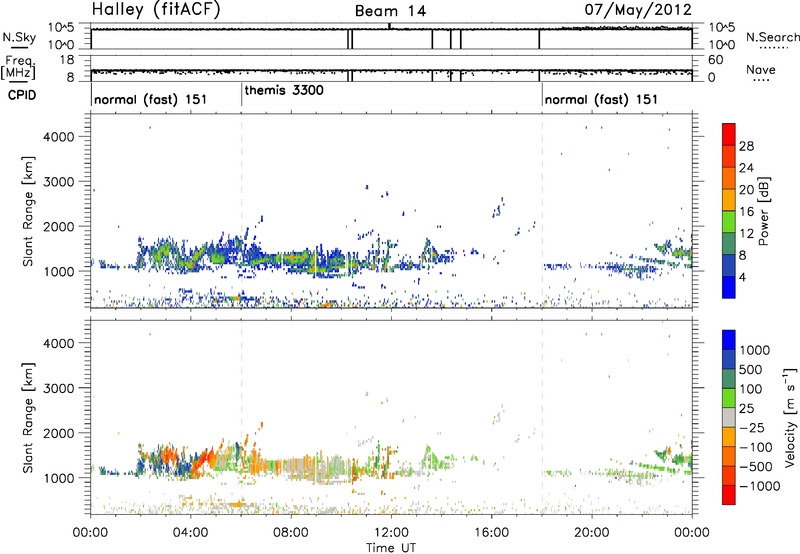
Task: Click the first 'normal (fast) 151' CPID label
Action: point(151,99)
